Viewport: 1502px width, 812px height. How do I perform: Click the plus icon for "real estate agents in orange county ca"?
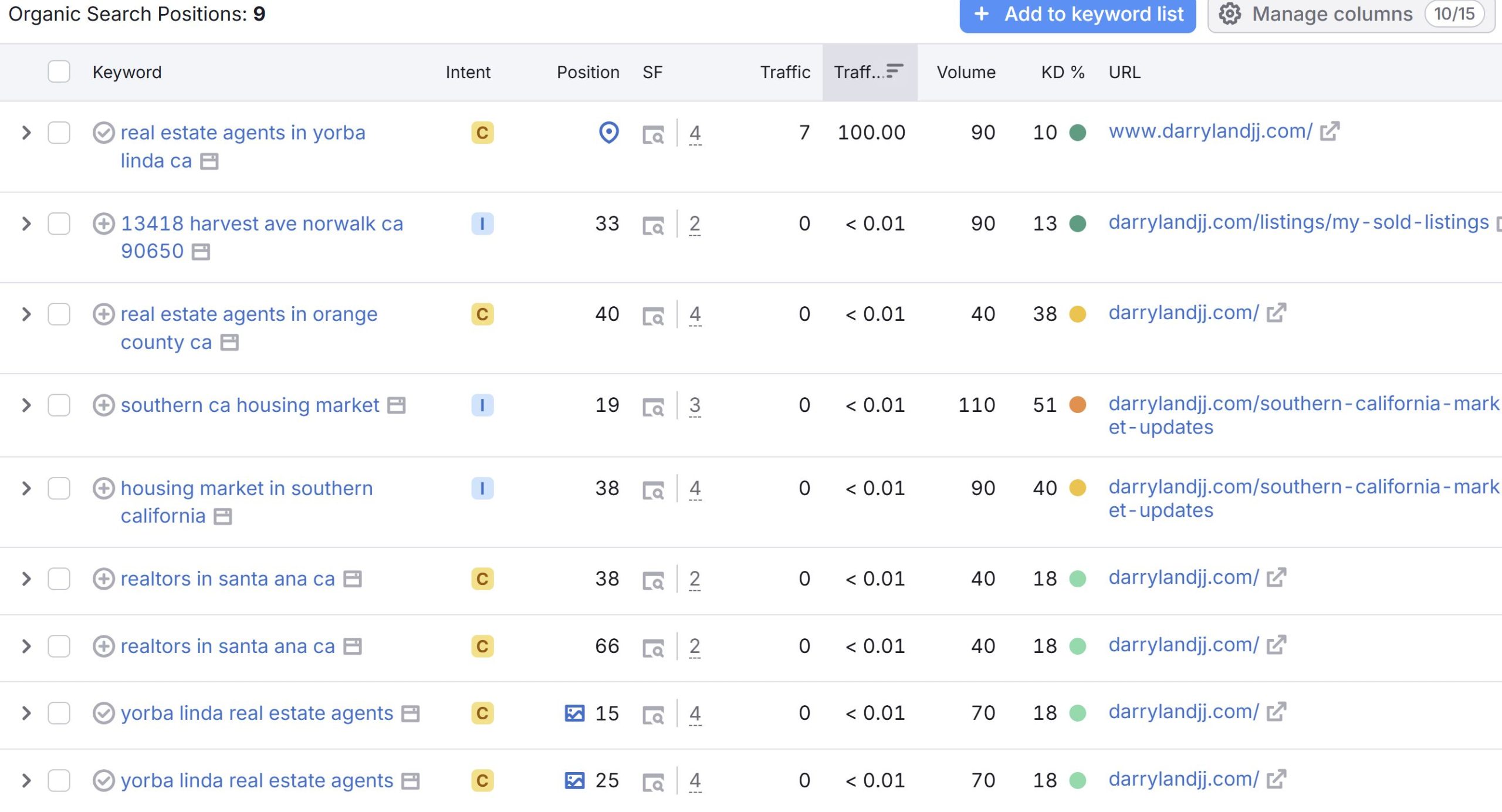pyautogui.click(x=103, y=314)
